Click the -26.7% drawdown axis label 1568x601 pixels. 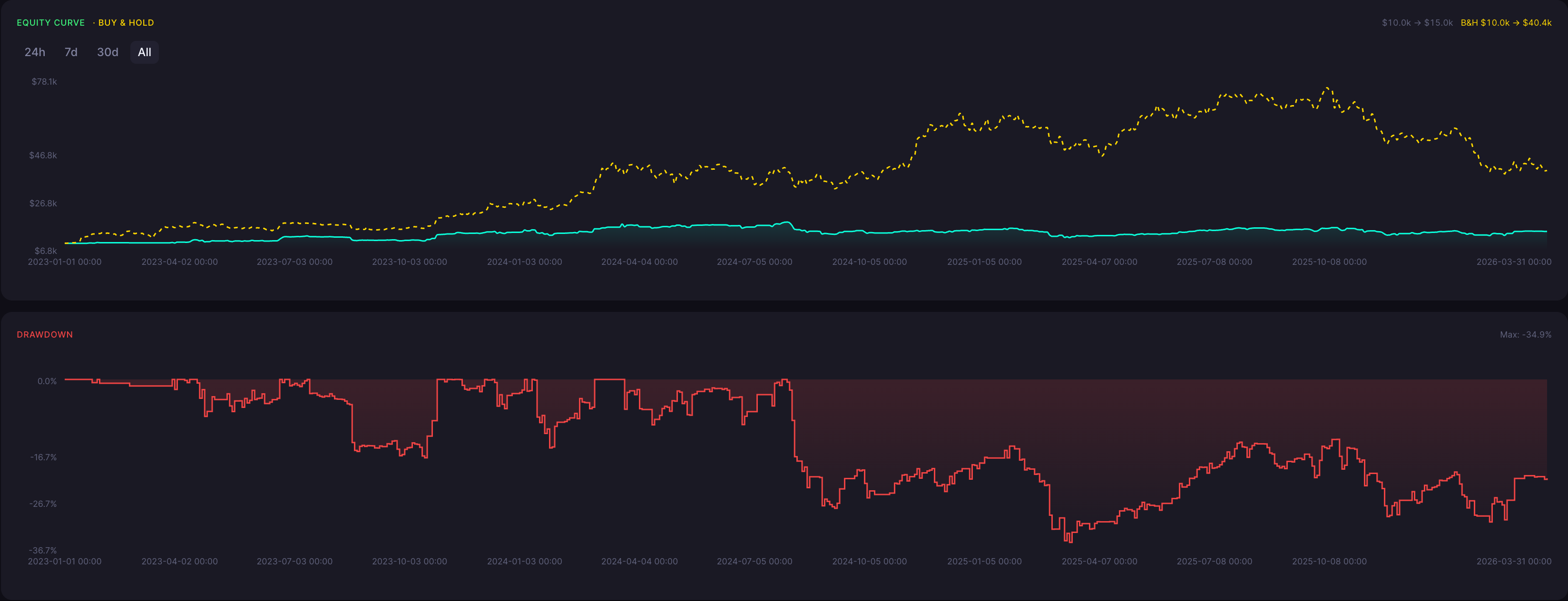[x=43, y=504]
